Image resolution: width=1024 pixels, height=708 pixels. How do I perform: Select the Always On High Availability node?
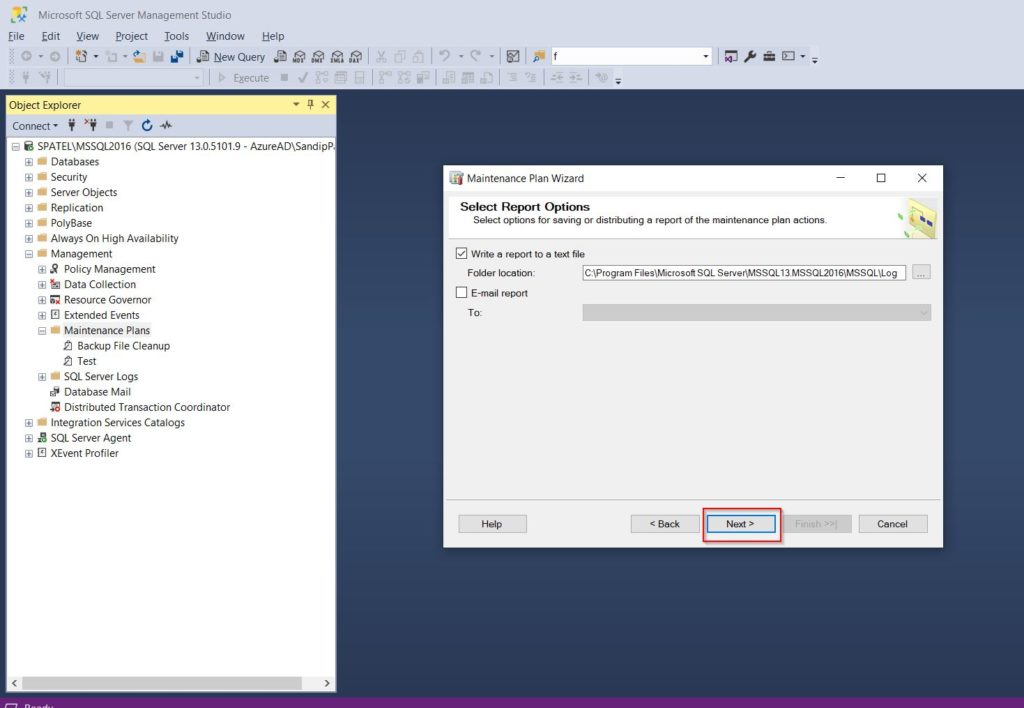click(114, 238)
